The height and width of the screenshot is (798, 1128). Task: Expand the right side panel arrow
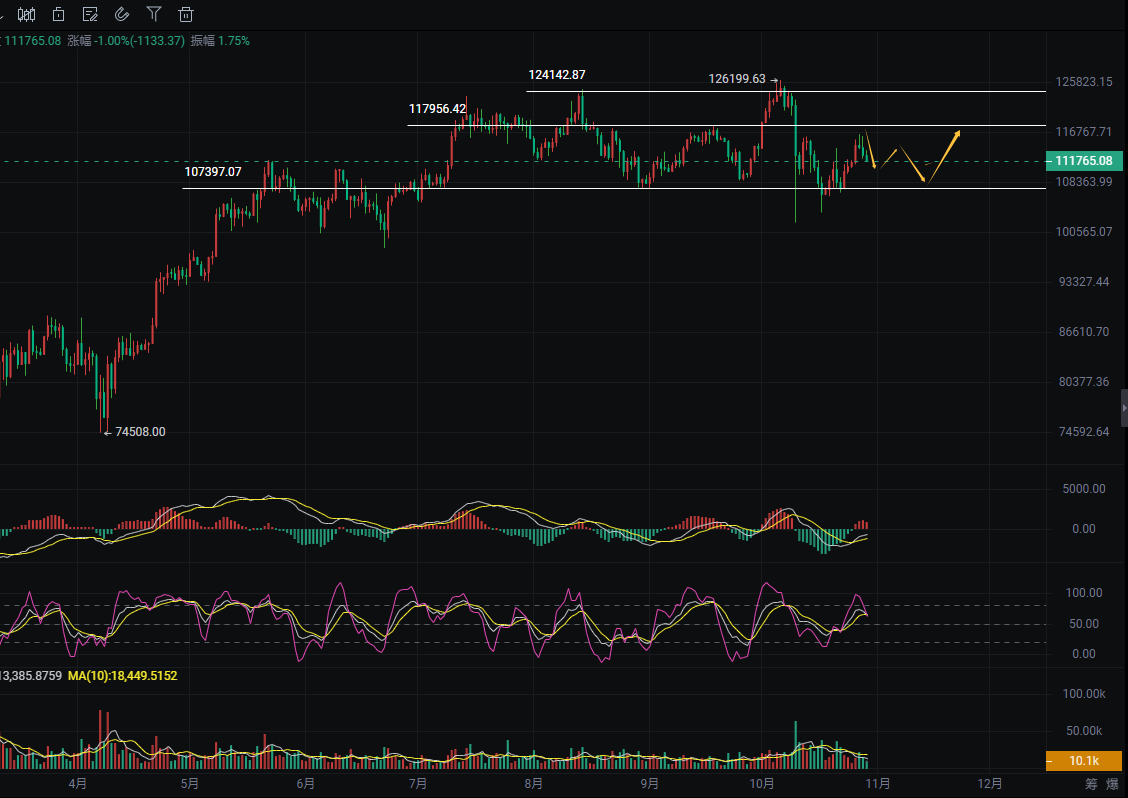pos(1123,409)
